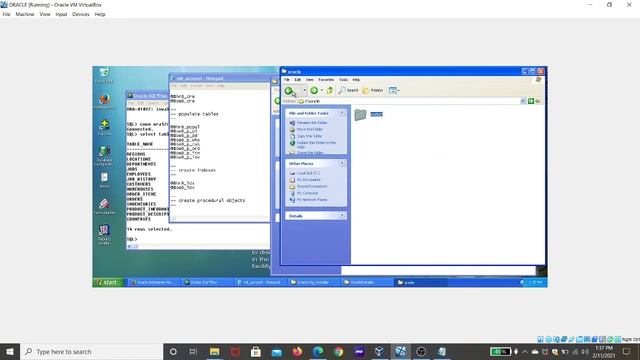The width and height of the screenshot is (640, 360).
Task: Click the XP Start button
Action: [107, 282]
